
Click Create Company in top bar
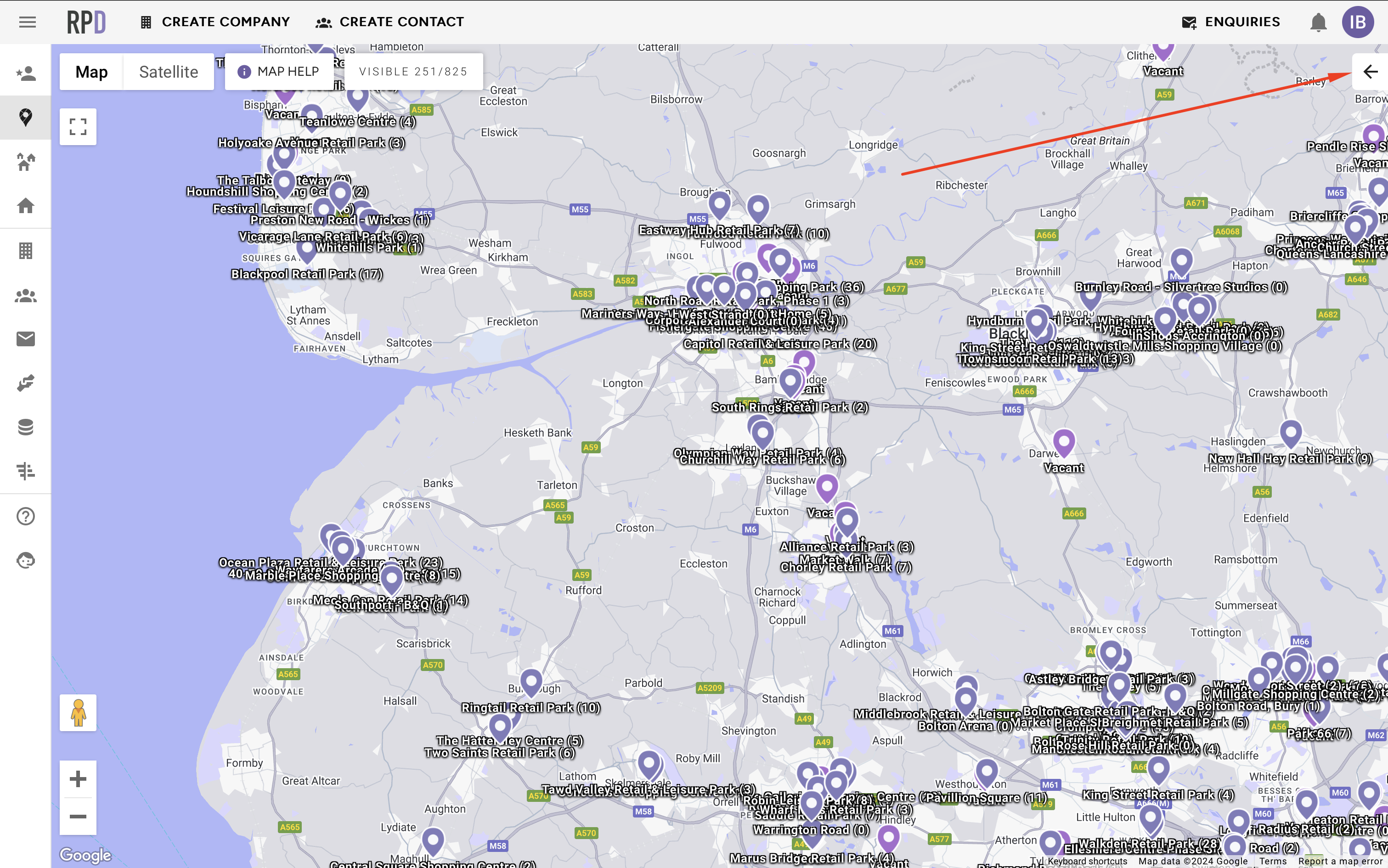tap(215, 22)
